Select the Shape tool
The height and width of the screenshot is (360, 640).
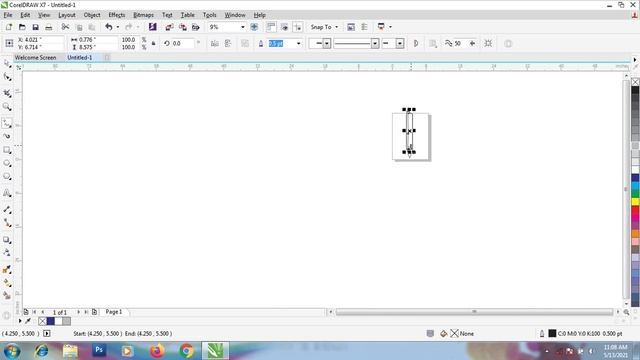pos(7,77)
